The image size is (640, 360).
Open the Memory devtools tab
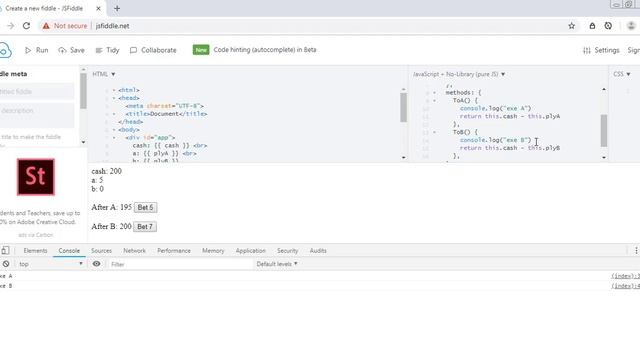pyautogui.click(x=213, y=251)
